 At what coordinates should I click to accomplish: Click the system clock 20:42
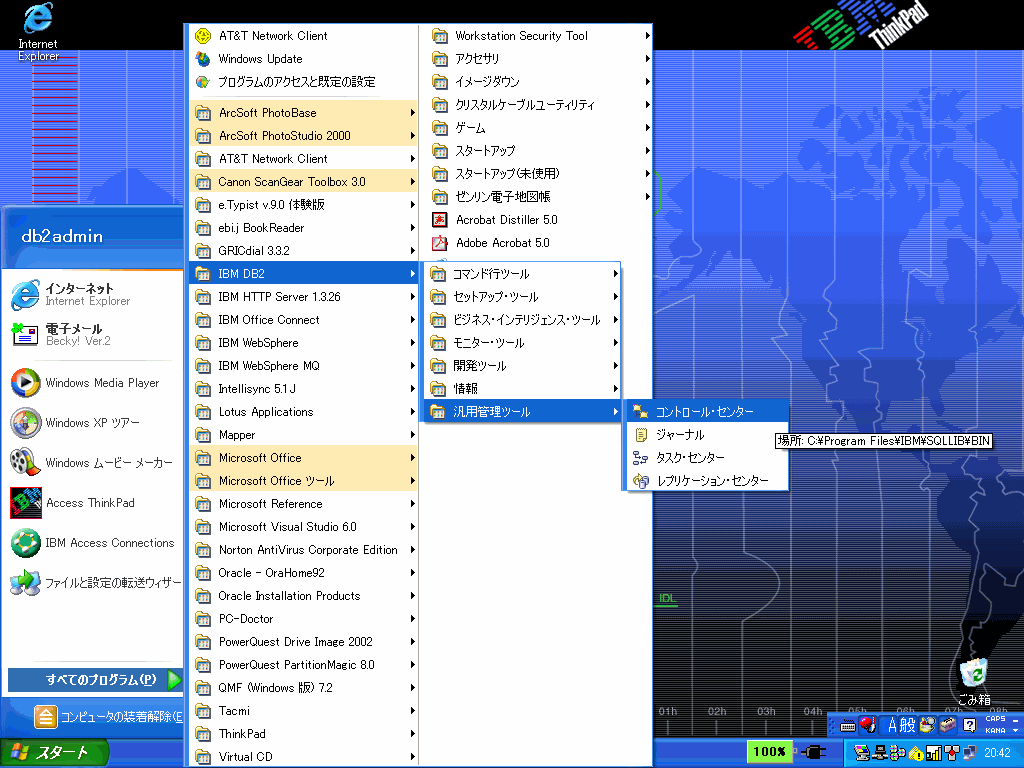(x=997, y=753)
